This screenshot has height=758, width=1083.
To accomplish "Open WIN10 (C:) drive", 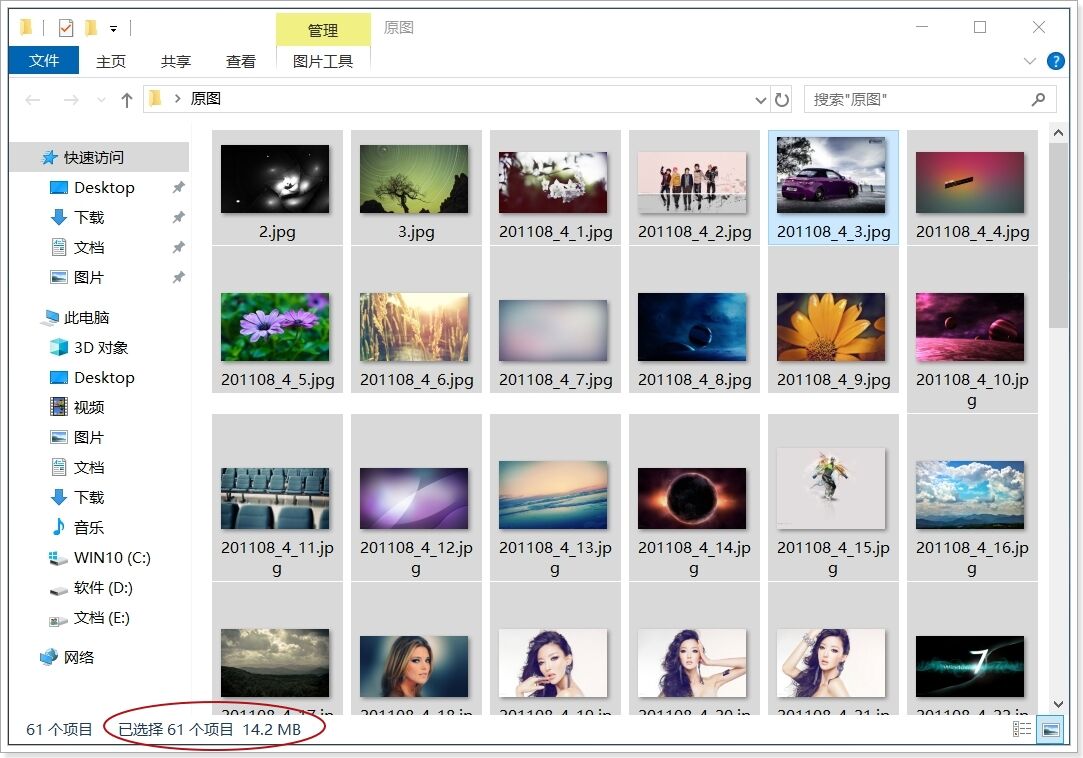I will (111, 558).
